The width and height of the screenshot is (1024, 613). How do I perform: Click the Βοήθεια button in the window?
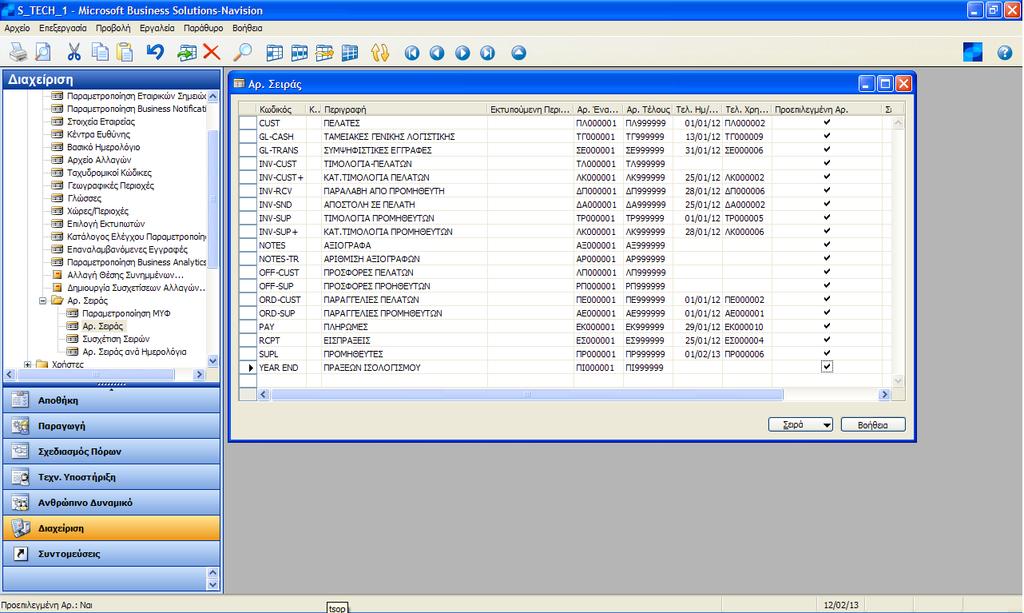point(873,424)
